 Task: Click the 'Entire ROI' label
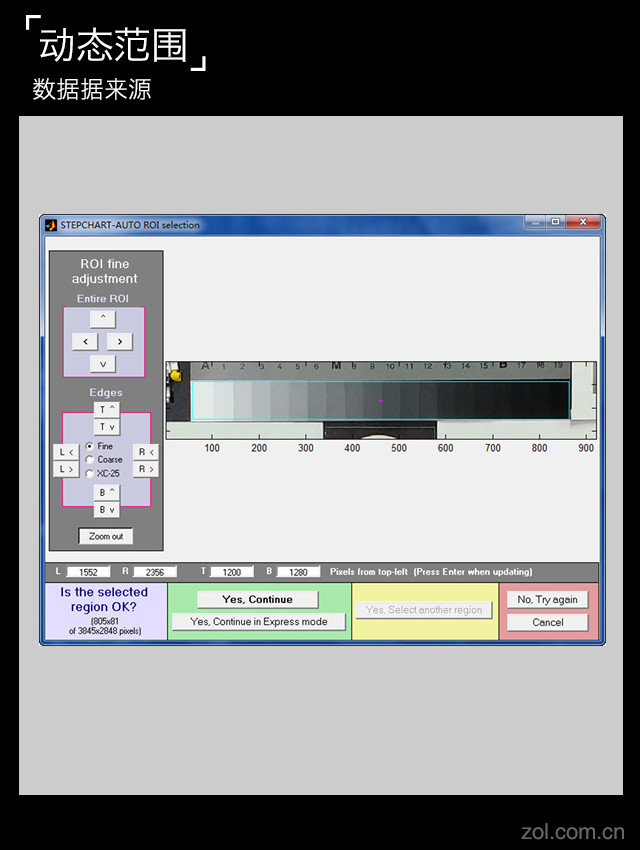click(x=102, y=299)
